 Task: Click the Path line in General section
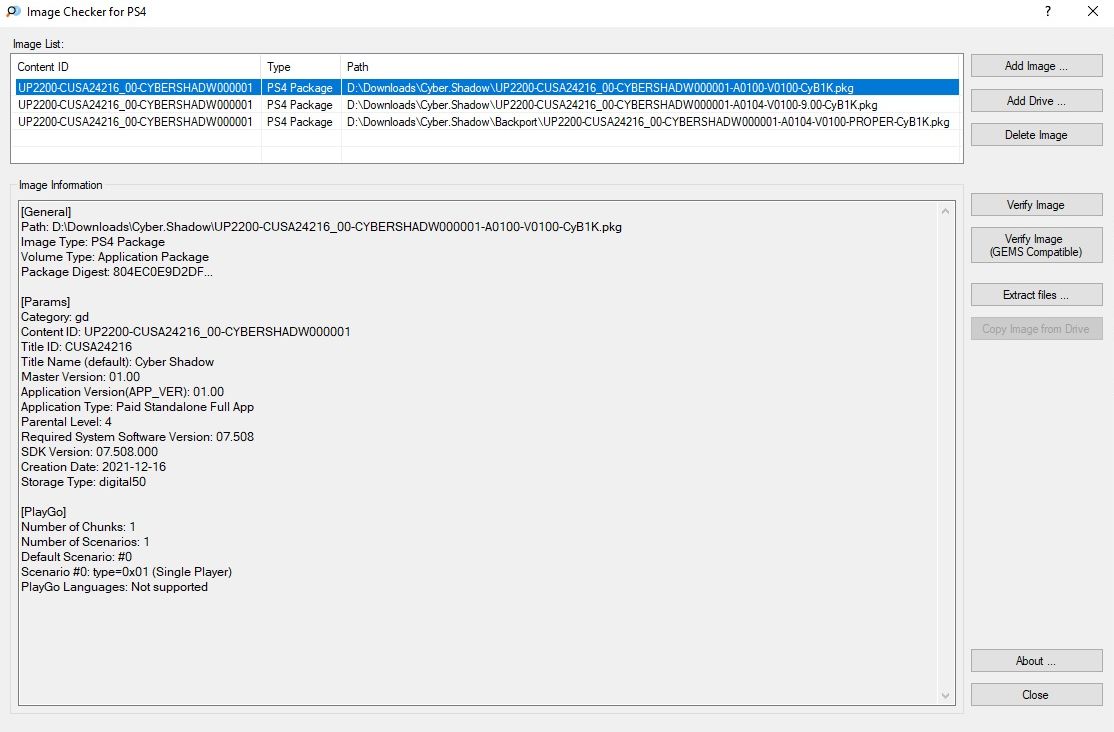(x=321, y=227)
